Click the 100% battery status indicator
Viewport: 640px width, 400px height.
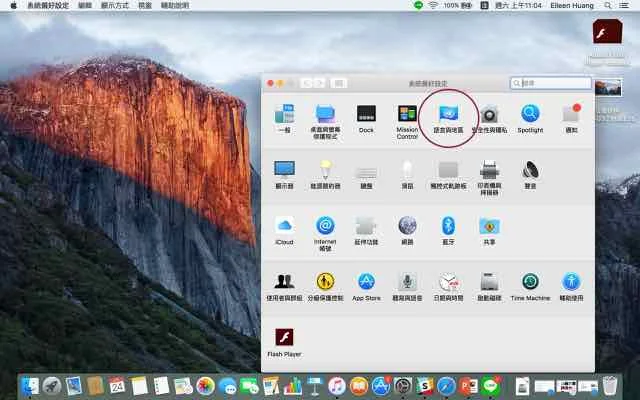pos(458,5)
